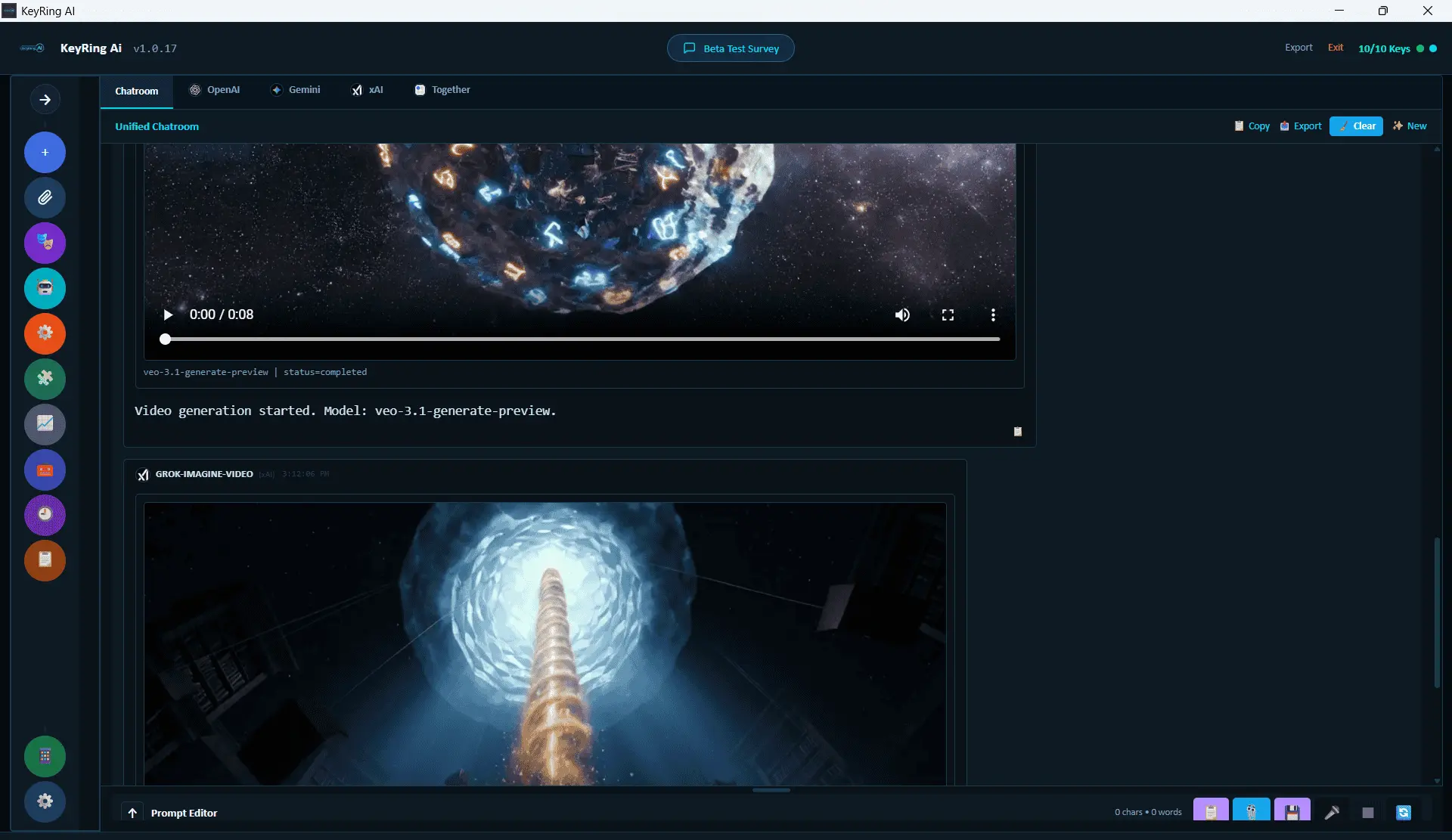Expand the Prompt Editor panel
This screenshot has width=1452, height=840.
132,812
